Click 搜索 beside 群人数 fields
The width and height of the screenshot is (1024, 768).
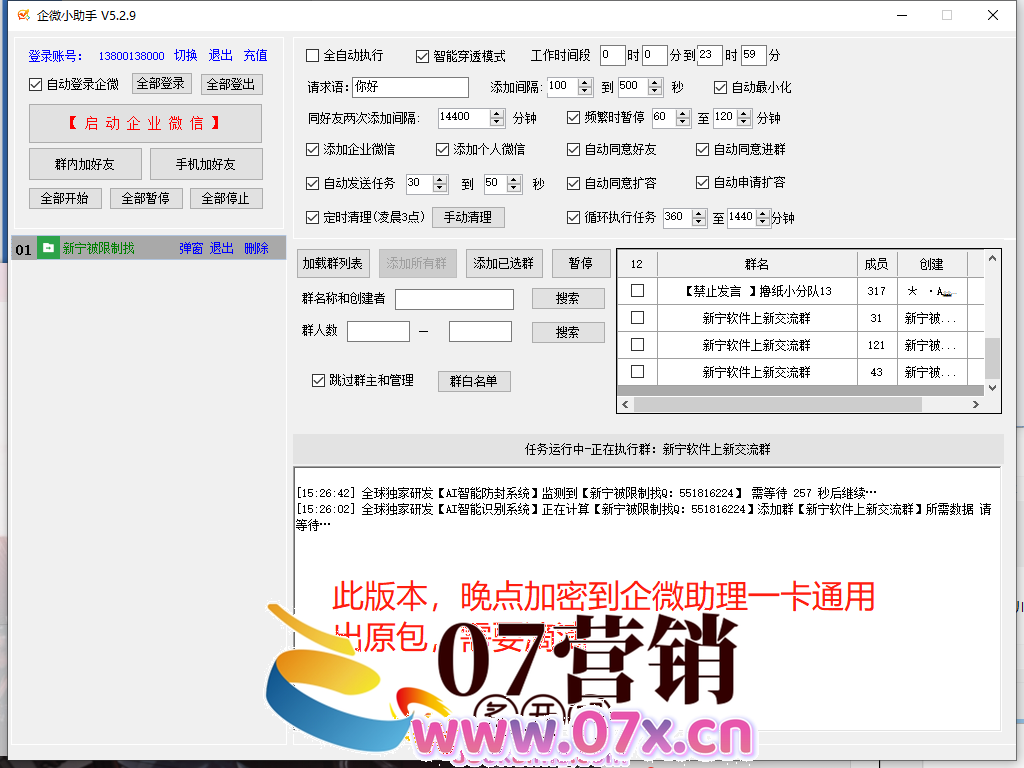pos(568,332)
